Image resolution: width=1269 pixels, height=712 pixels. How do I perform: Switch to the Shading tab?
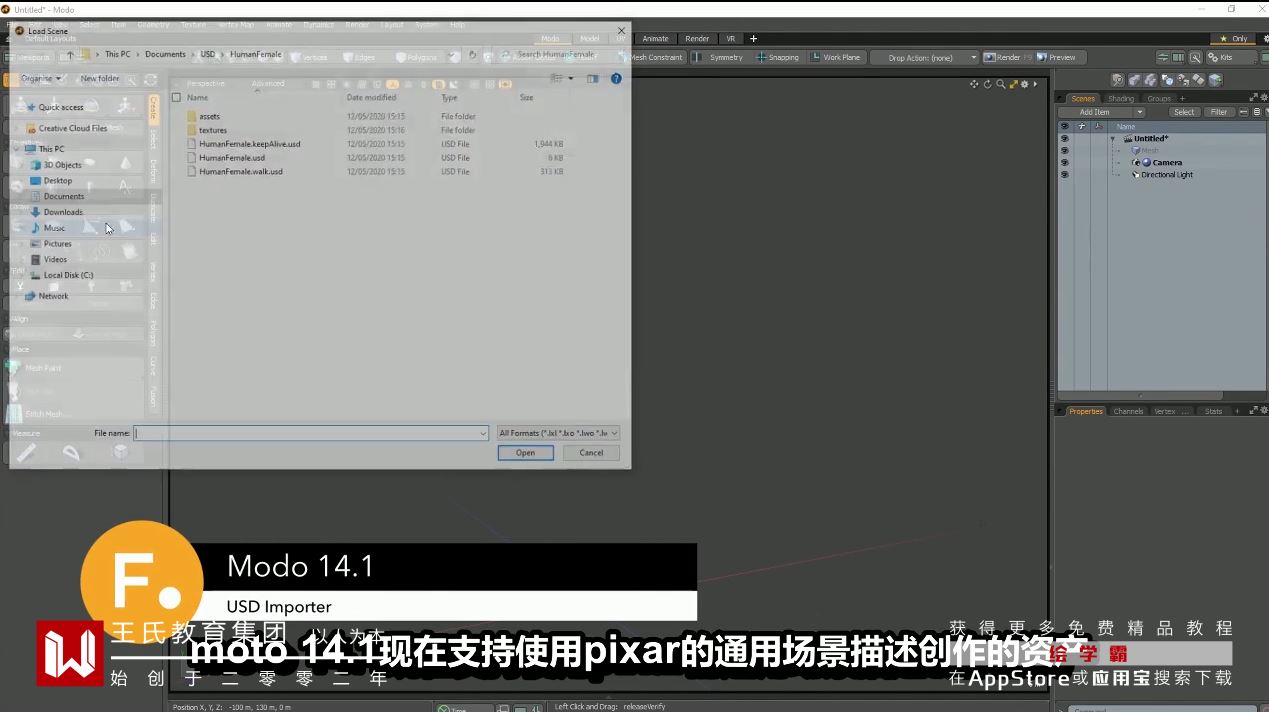tap(1121, 98)
